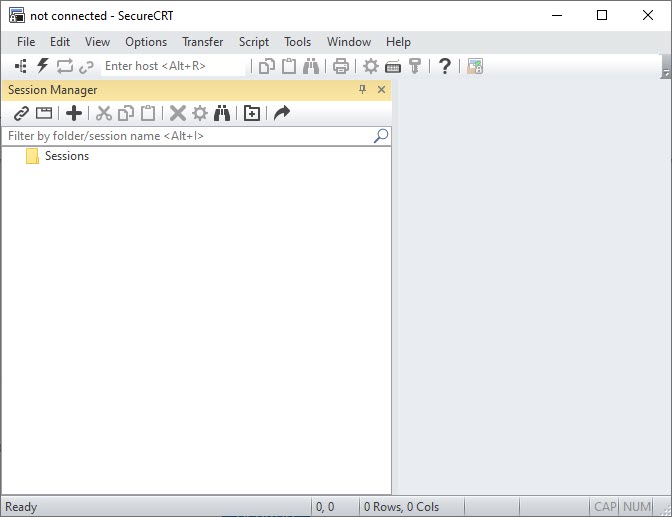672x517 pixels.
Task: Close the Session Manager panel
Action: pos(381,90)
